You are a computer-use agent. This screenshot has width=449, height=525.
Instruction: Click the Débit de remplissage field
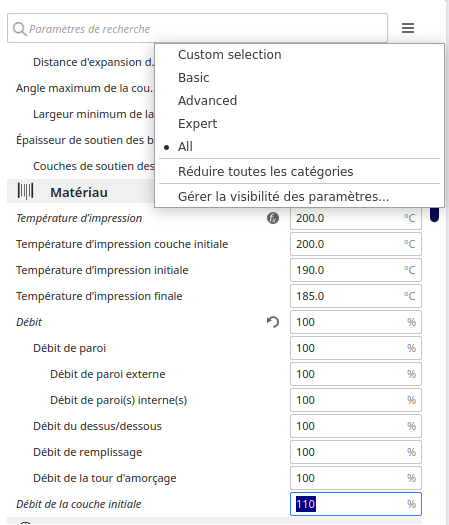click(356, 452)
